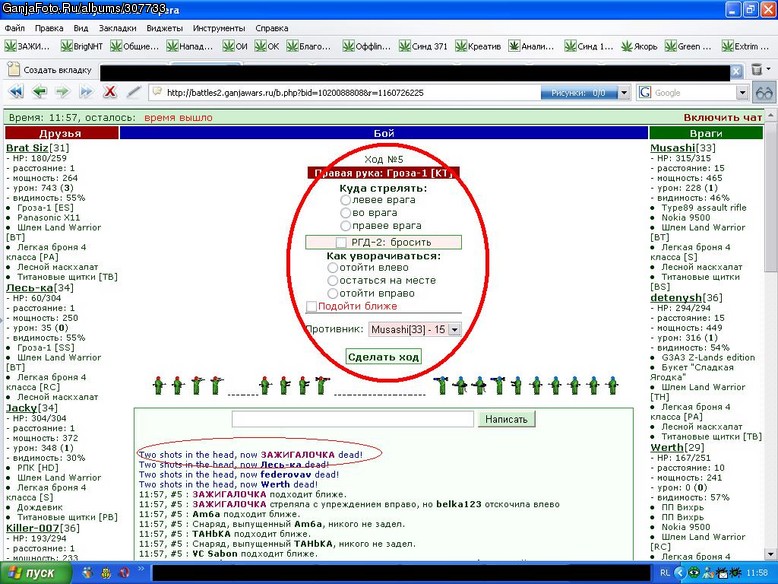Select 'отойти влево' dodge option
This screenshot has height=584, width=778.
[x=332, y=268]
